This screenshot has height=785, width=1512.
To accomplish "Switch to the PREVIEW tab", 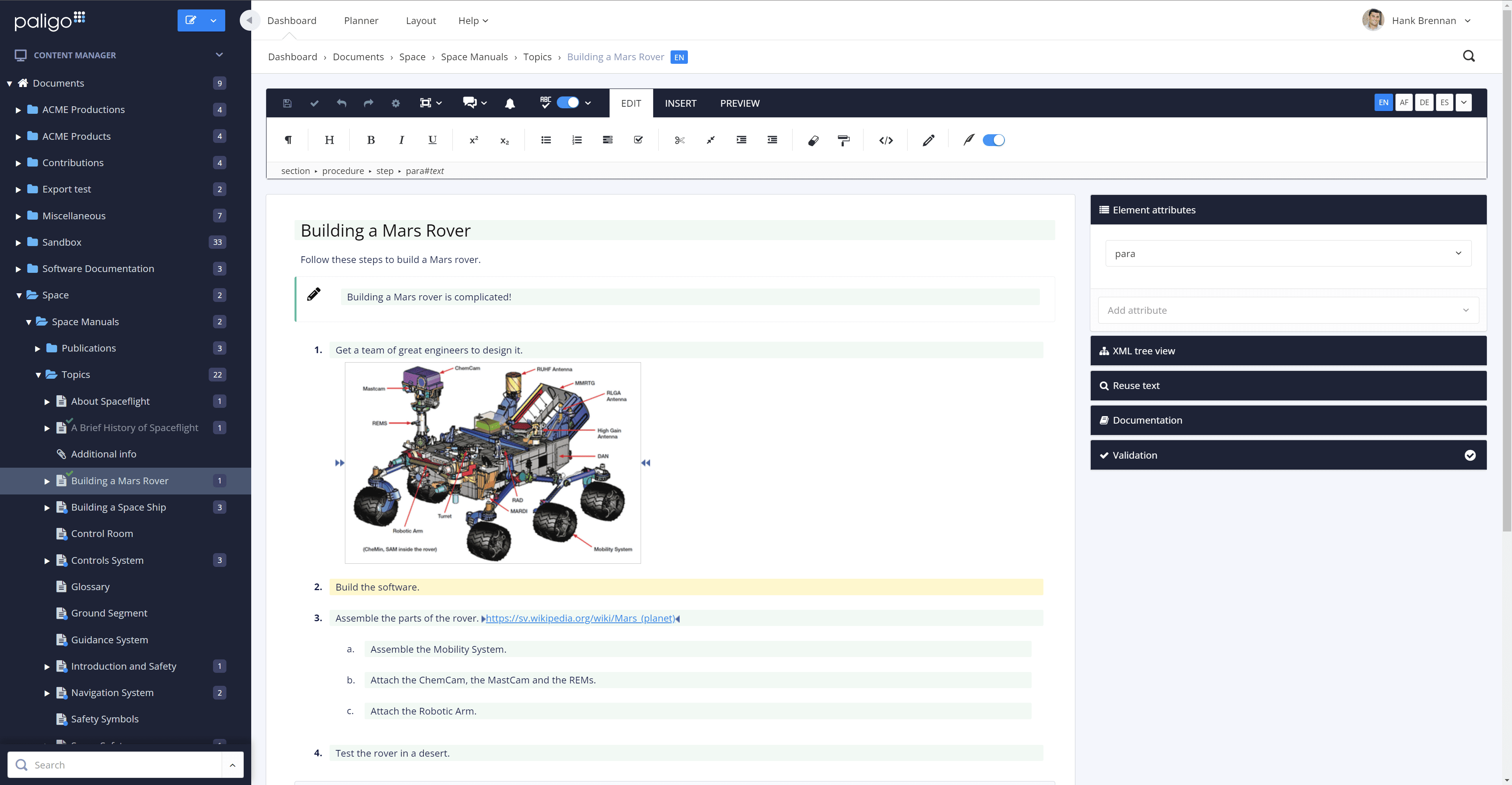I will click(x=740, y=103).
